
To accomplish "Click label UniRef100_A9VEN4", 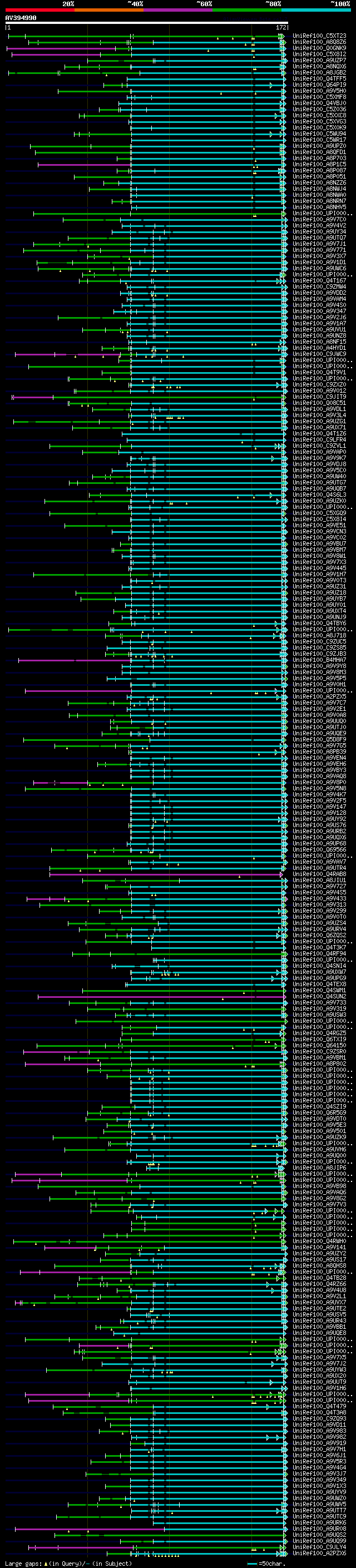I will pos(319,758).
